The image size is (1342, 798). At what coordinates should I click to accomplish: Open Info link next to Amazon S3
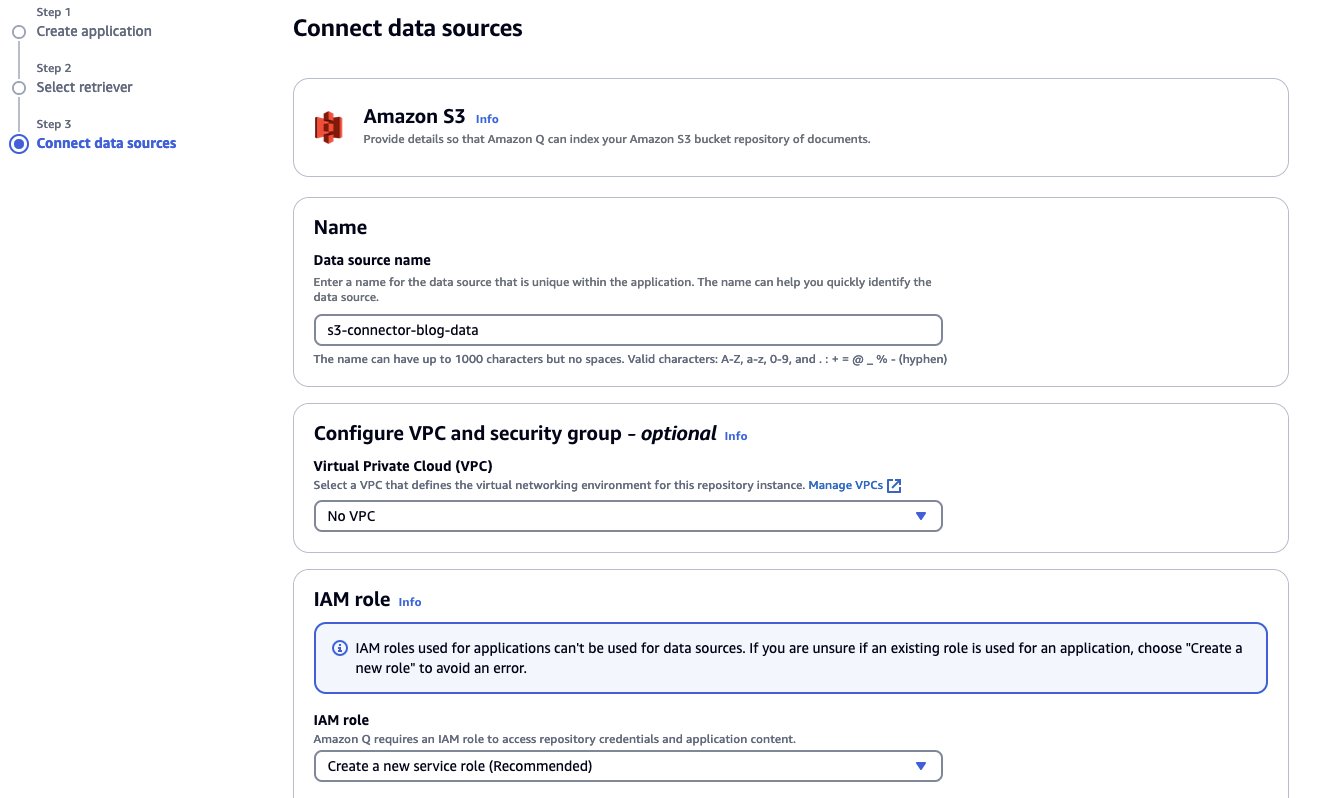point(487,119)
